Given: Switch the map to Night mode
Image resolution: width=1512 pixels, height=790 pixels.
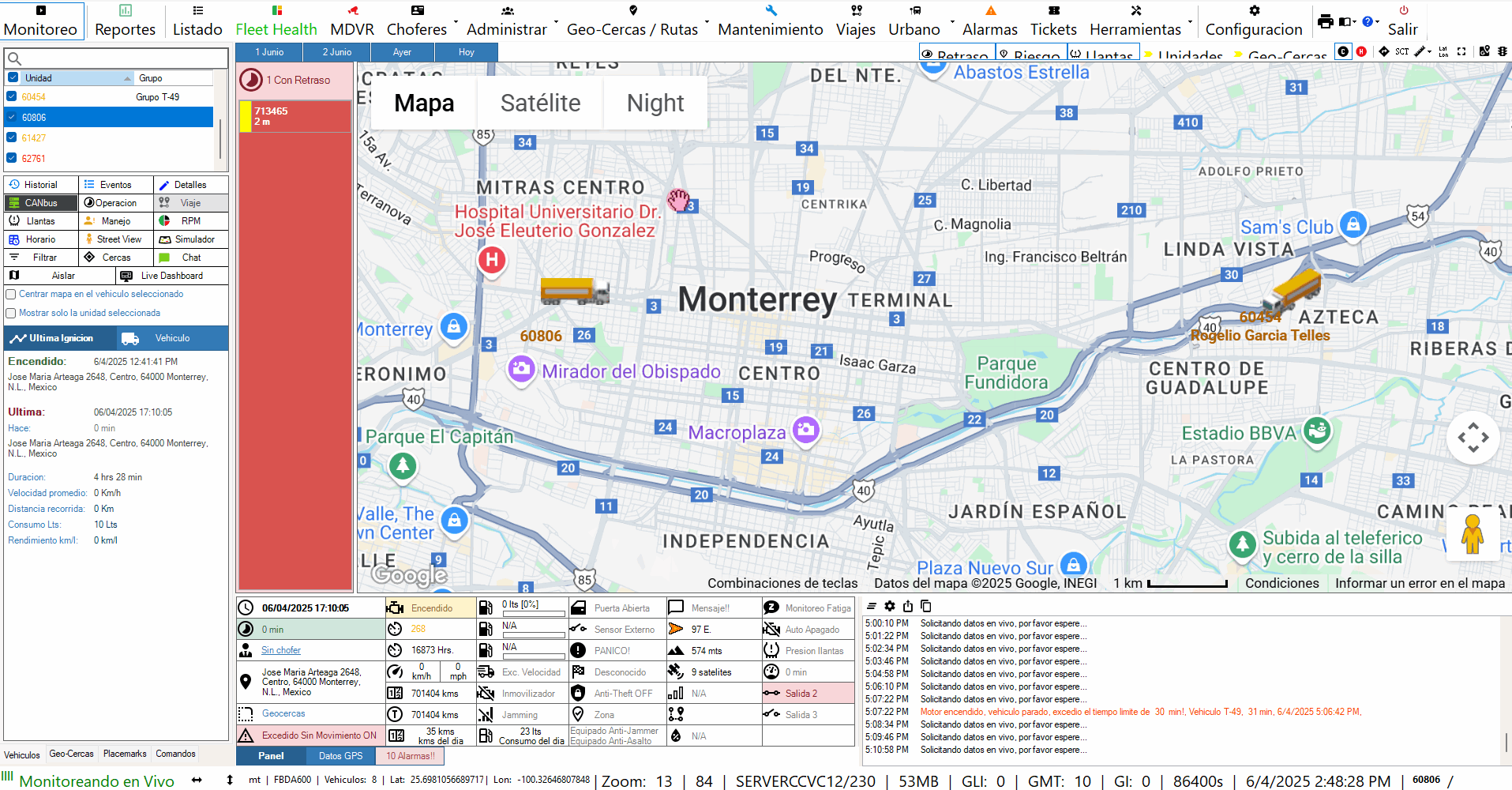Looking at the screenshot, I should tap(655, 103).
